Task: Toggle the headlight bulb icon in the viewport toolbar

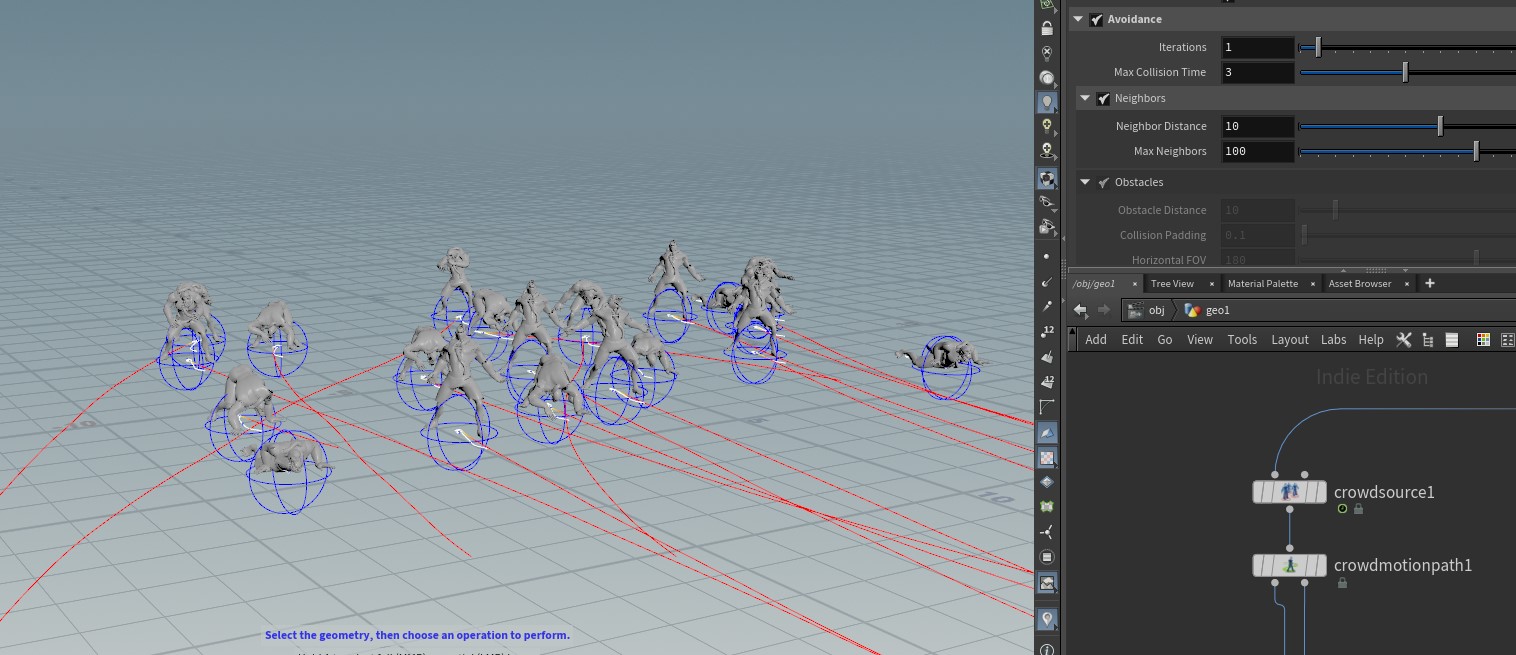Action: click(1047, 102)
